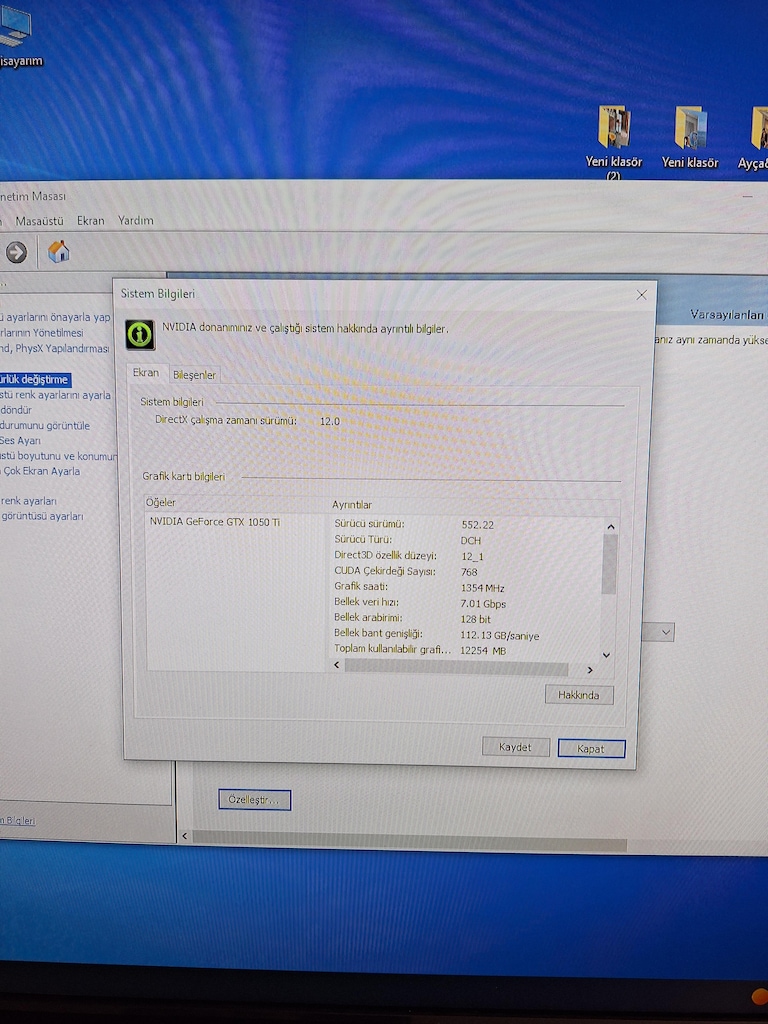Open the Masaüstü menu
Screen dimensions: 768x1024
coord(39,221)
